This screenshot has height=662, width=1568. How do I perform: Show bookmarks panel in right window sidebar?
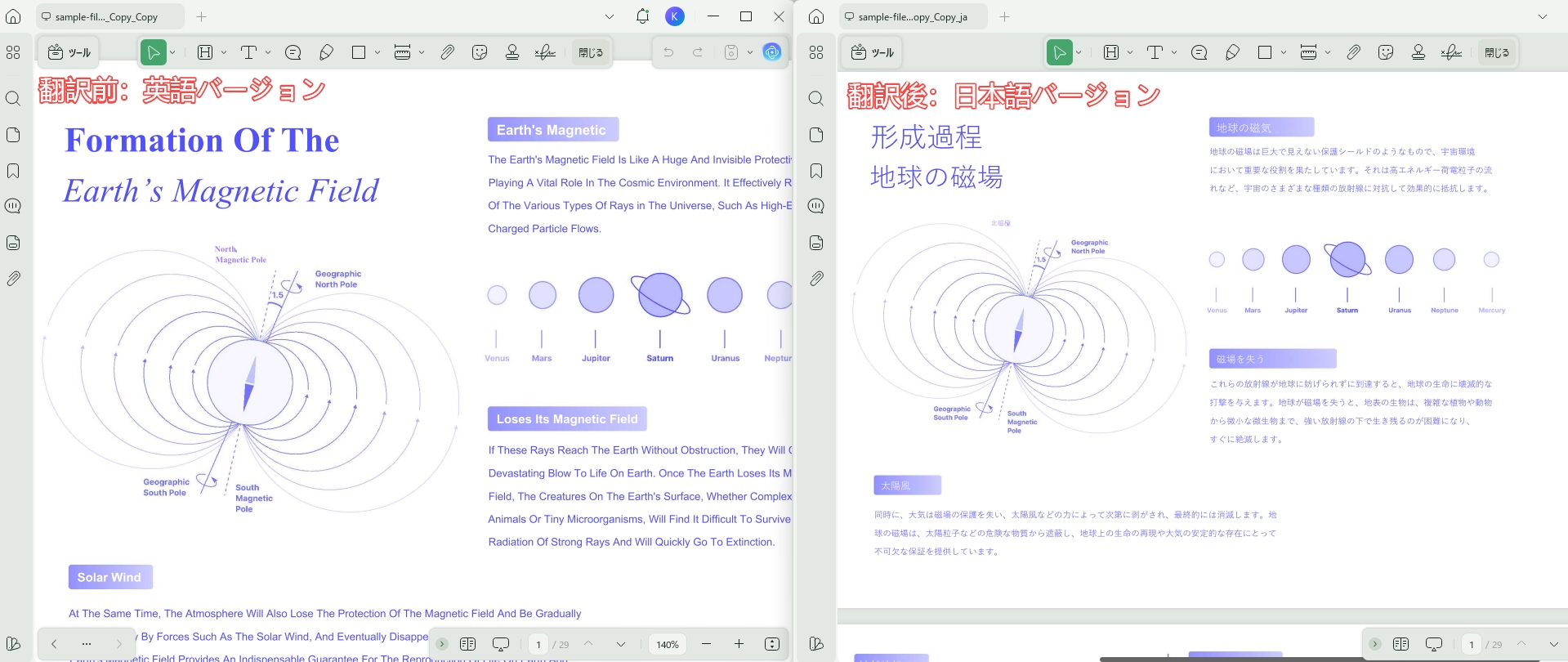point(816,171)
